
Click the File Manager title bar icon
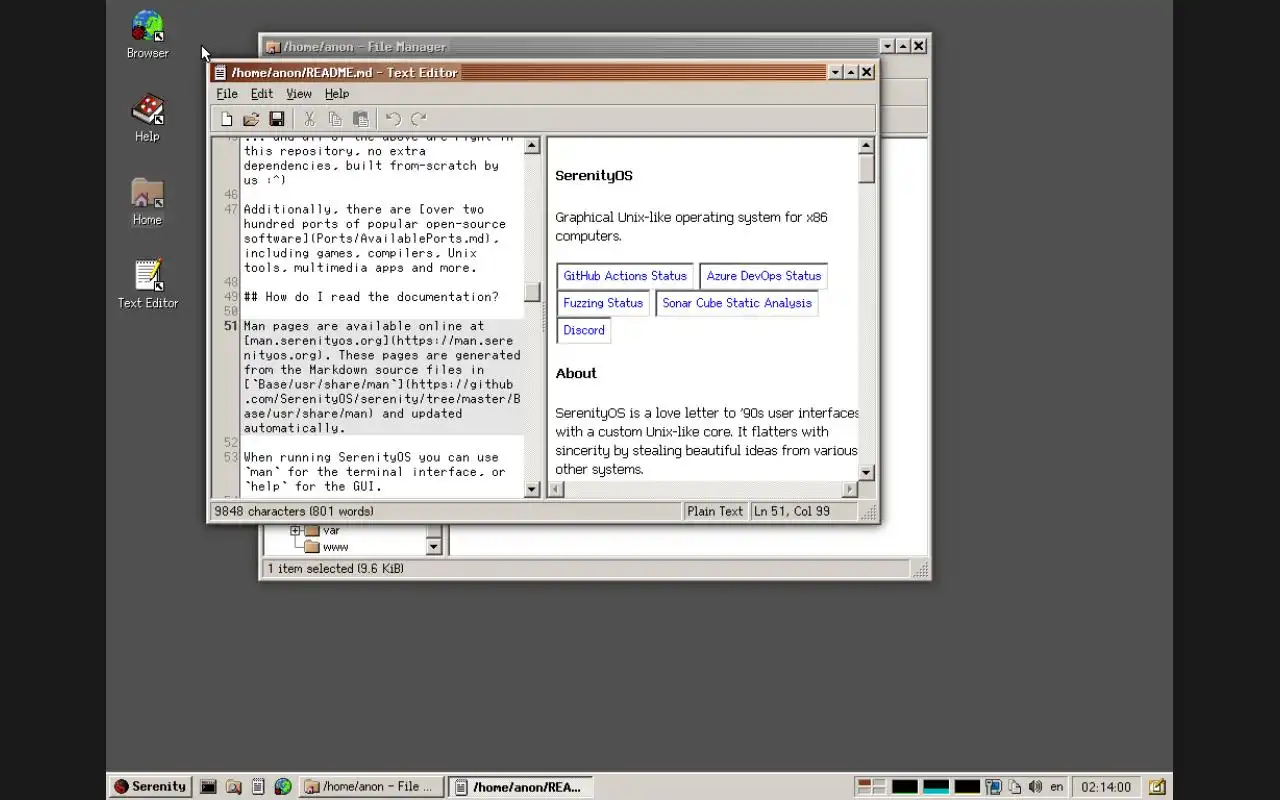click(272, 46)
